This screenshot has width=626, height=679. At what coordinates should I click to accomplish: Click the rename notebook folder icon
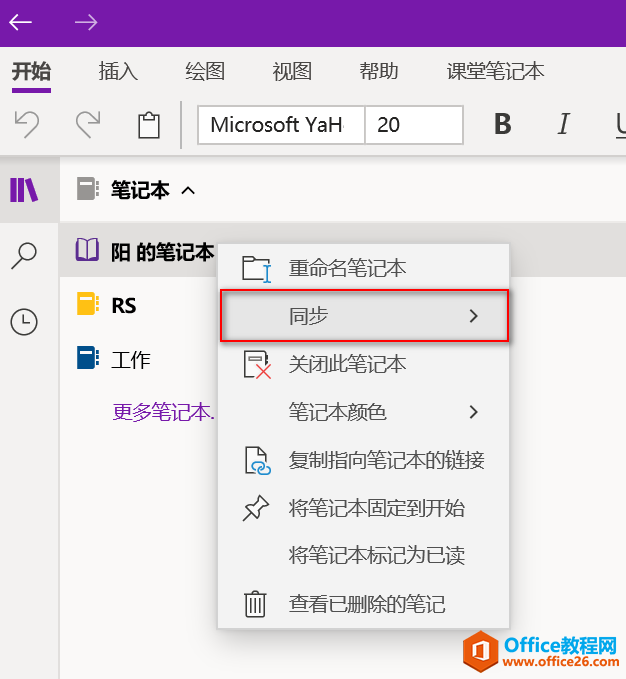256,269
